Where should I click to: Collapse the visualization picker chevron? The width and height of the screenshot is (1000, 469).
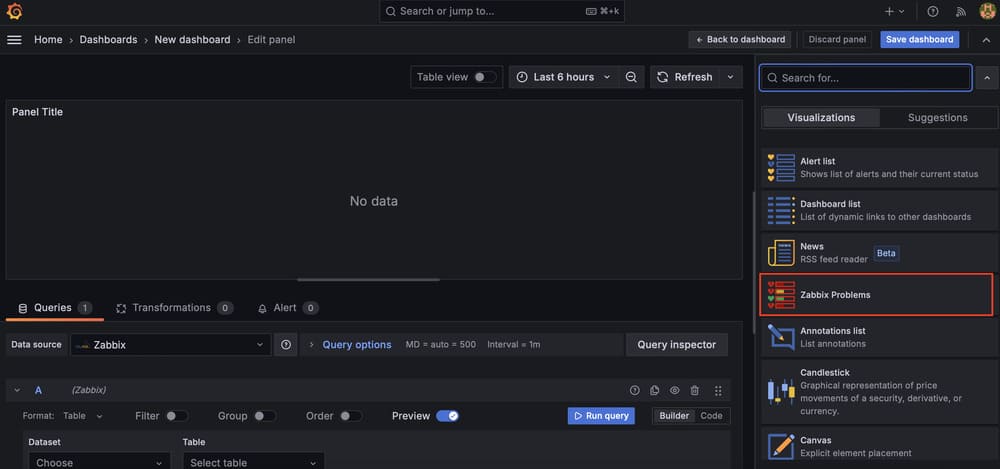pos(987,78)
